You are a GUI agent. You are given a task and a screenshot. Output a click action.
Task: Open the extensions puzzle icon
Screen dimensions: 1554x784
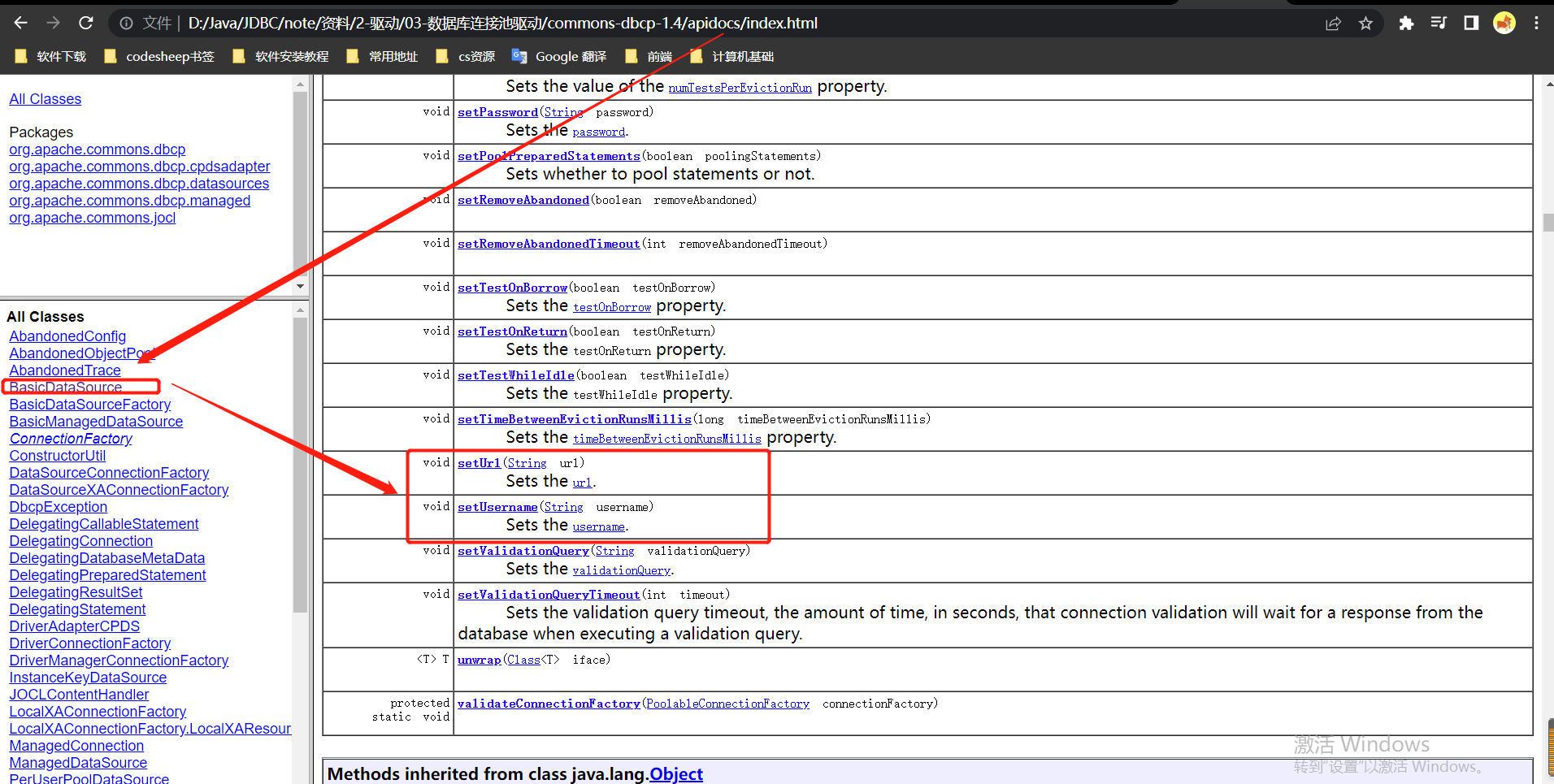coord(1406,24)
